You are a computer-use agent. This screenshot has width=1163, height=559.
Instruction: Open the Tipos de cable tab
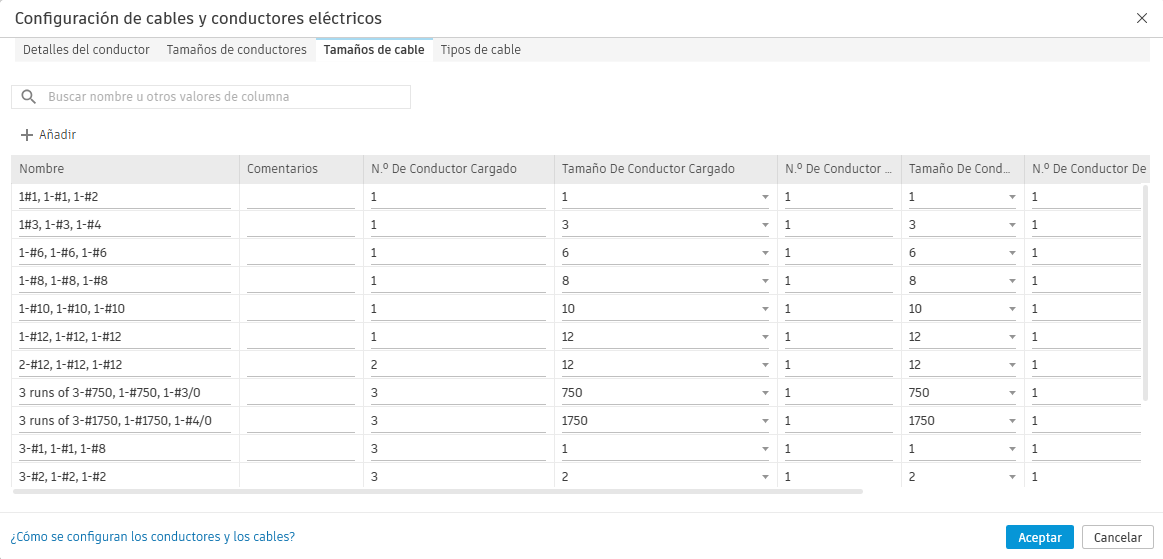pyautogui.click(x=480, y=50)
